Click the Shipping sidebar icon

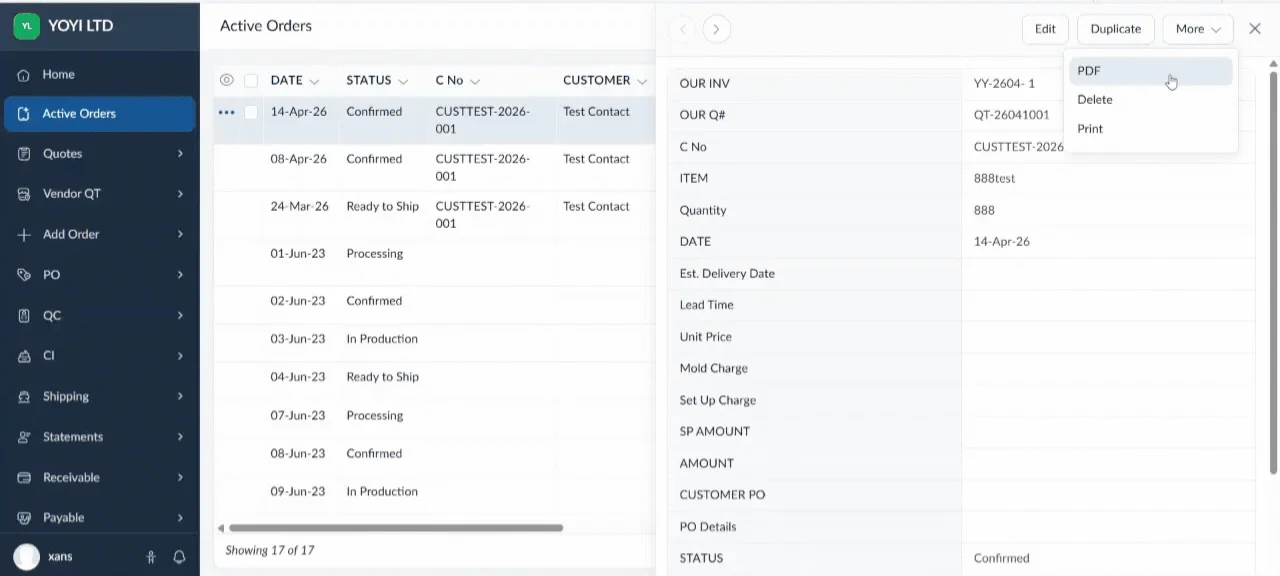24,397
